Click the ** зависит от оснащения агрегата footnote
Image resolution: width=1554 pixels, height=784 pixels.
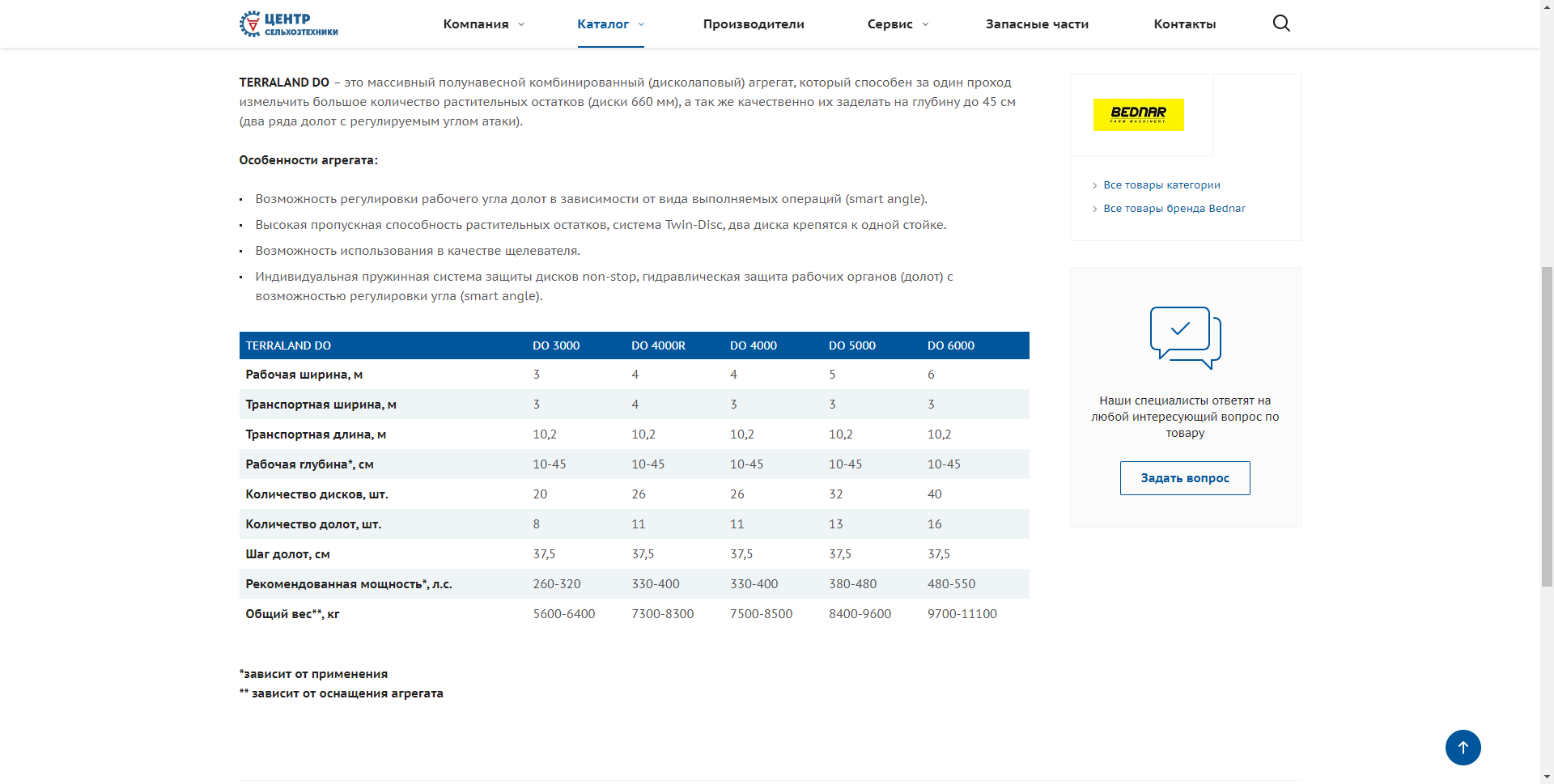point(342,693)
